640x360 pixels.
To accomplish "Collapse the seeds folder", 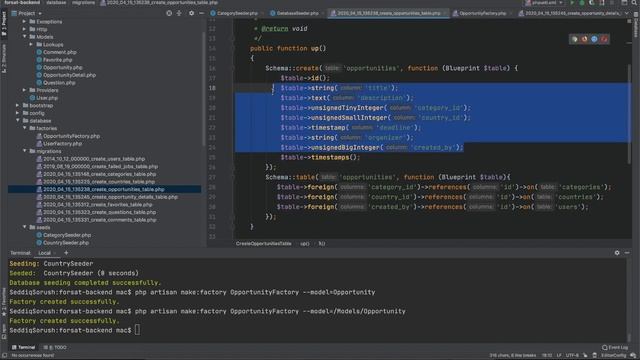I will point(24,227).
